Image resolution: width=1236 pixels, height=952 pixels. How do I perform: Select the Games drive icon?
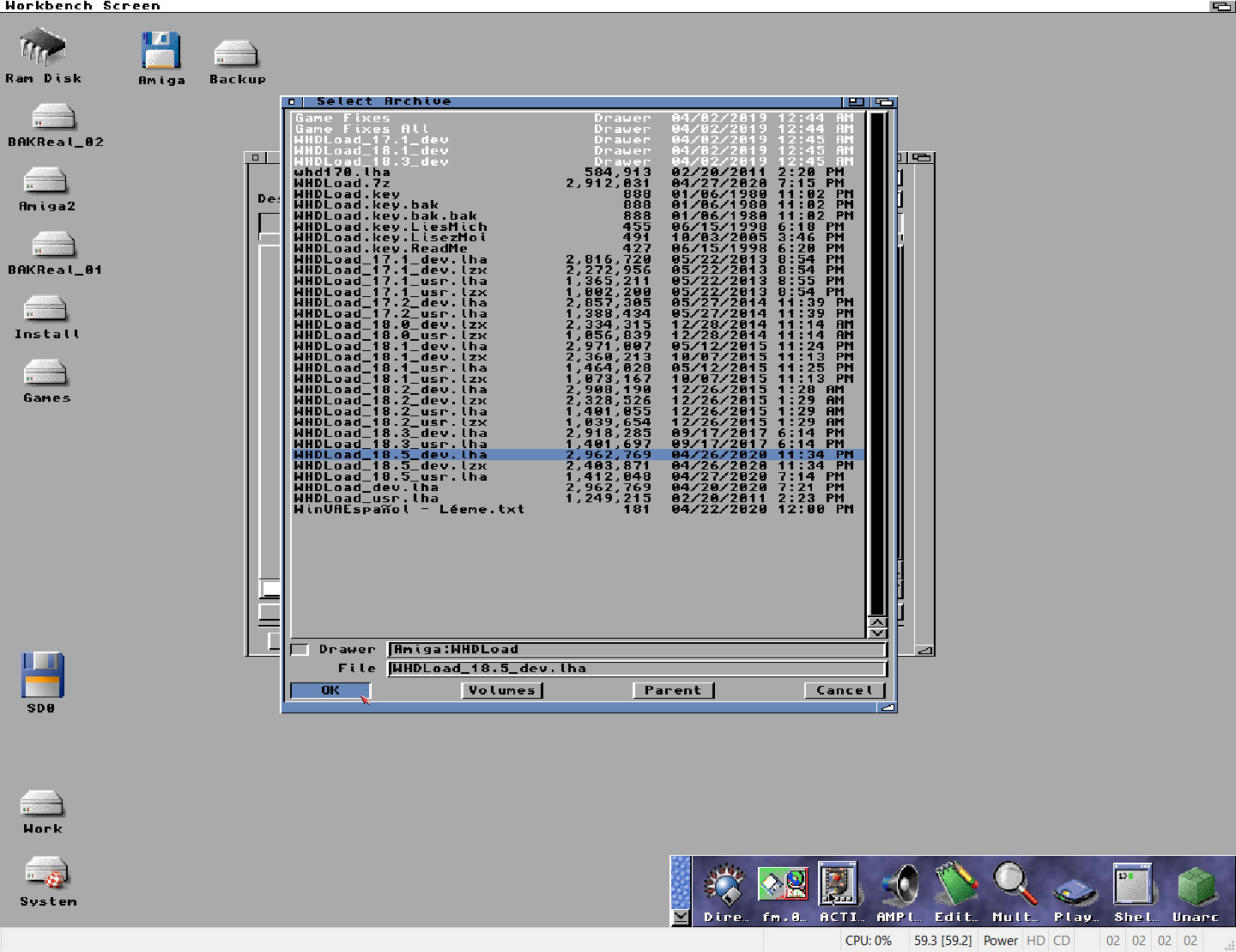46,381
